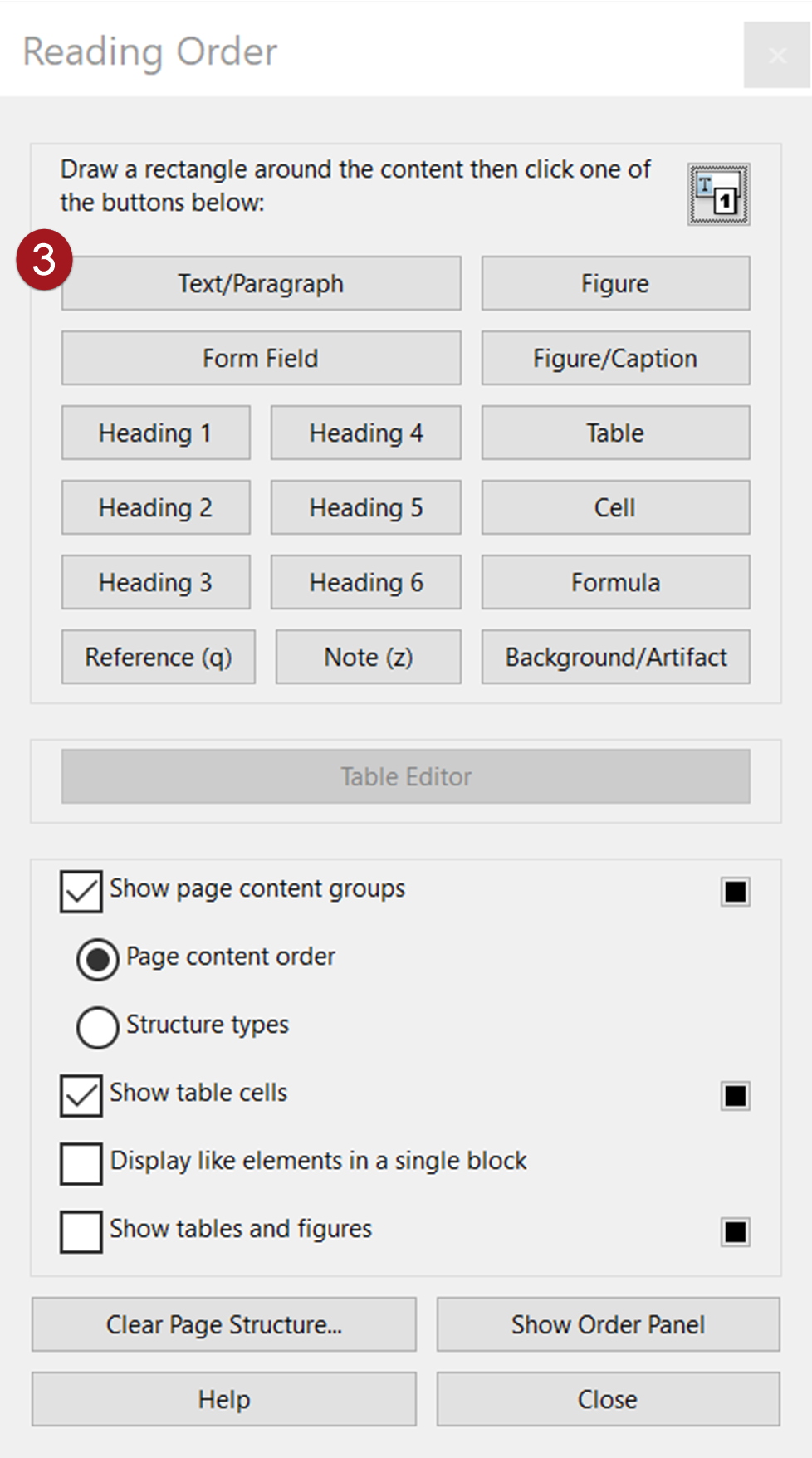This screenshot has width=812, height=1458.
Task: Tag content as Figure/Caption
Action: coord(615,358)
